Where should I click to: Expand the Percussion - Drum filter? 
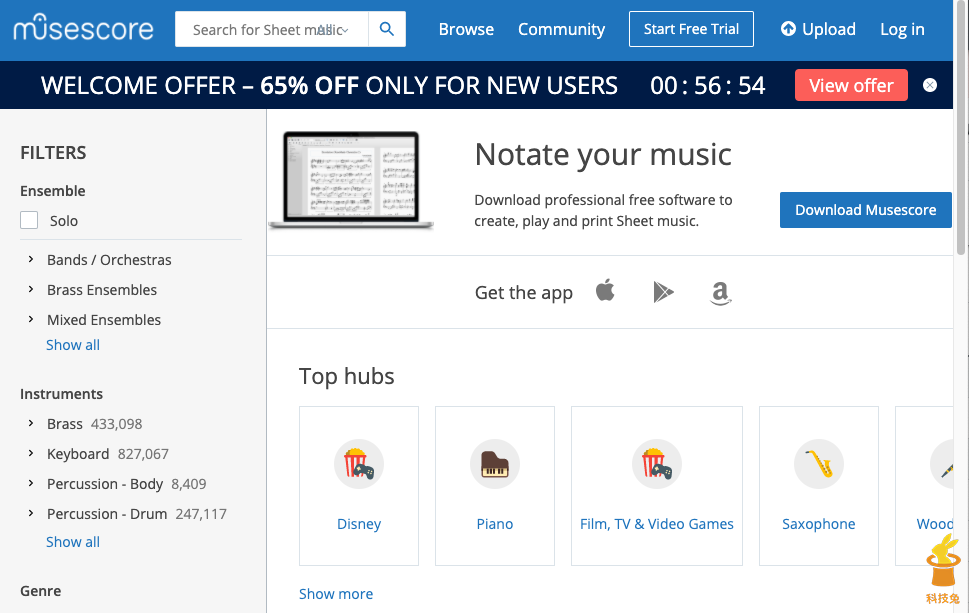tap(31, 514)
